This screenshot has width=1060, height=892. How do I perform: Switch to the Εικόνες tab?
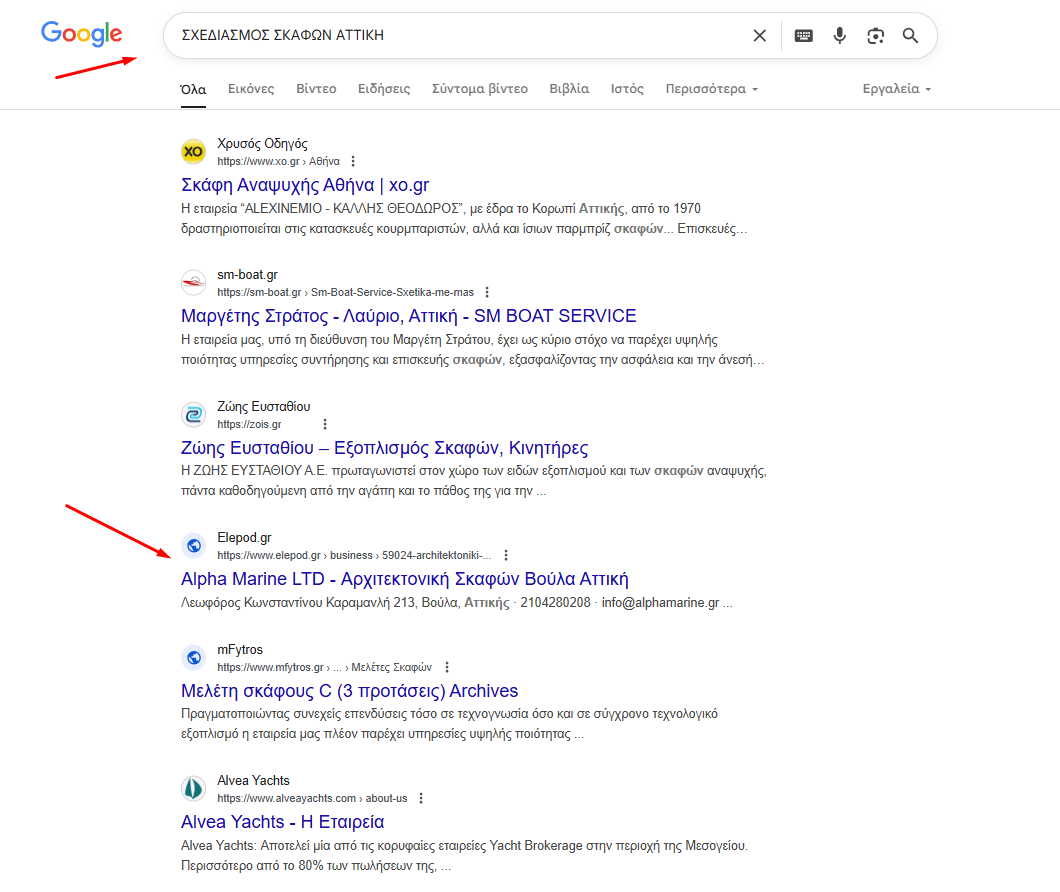[x=251, y=89]
